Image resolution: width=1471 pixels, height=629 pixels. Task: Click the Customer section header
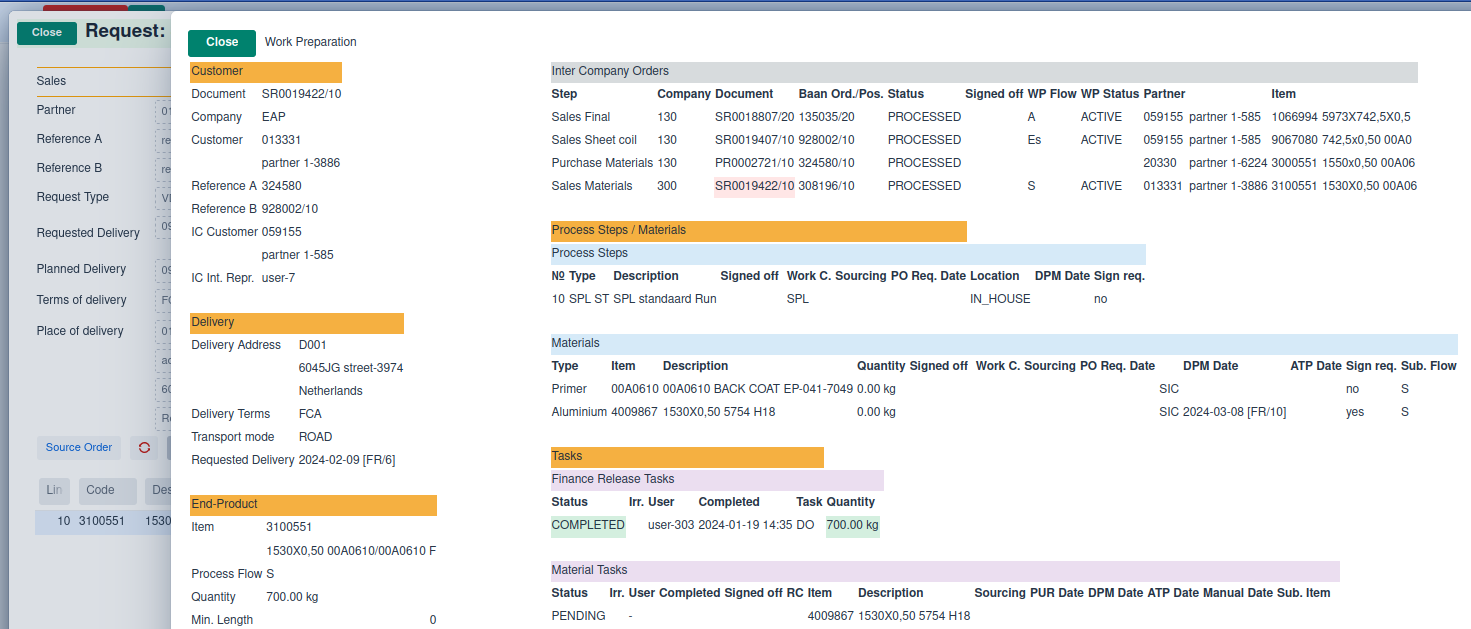point(266,72)
